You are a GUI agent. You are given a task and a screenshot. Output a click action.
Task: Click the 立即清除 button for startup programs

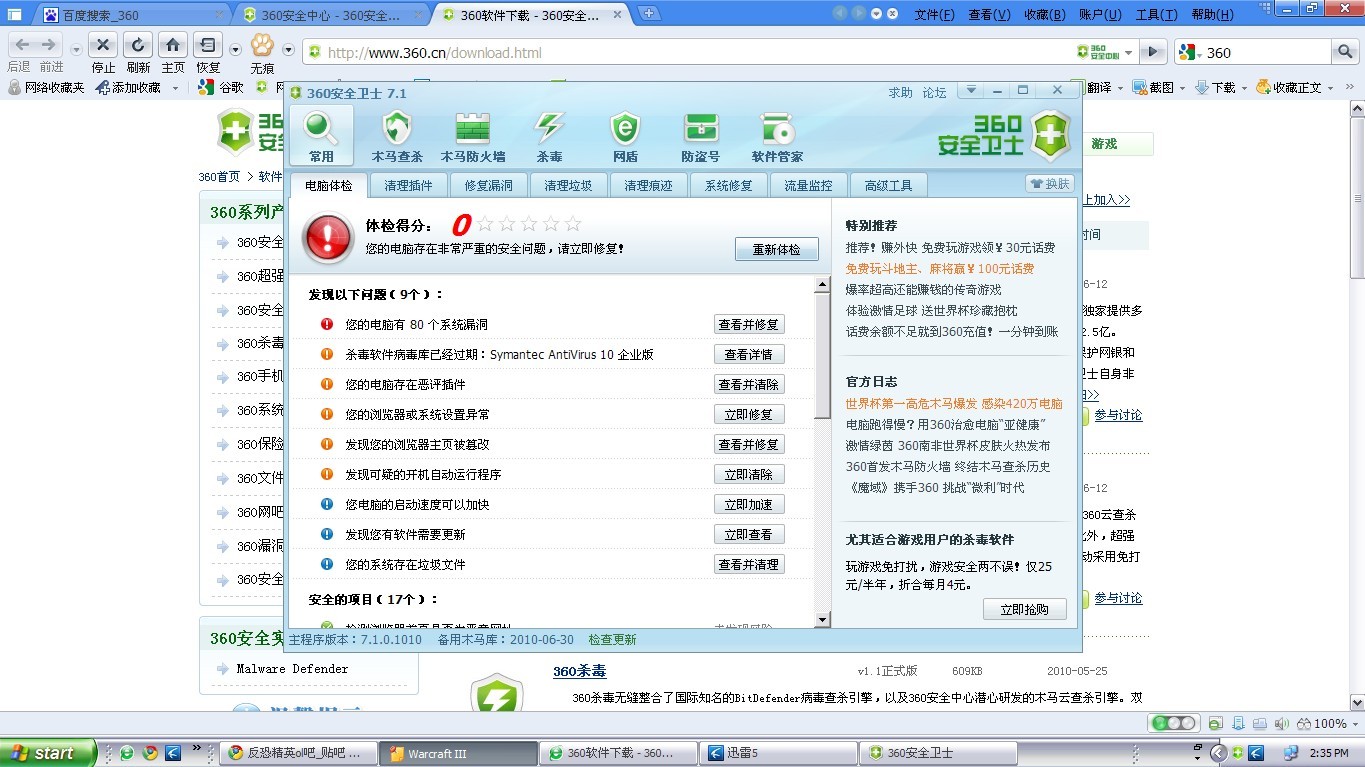749,475
